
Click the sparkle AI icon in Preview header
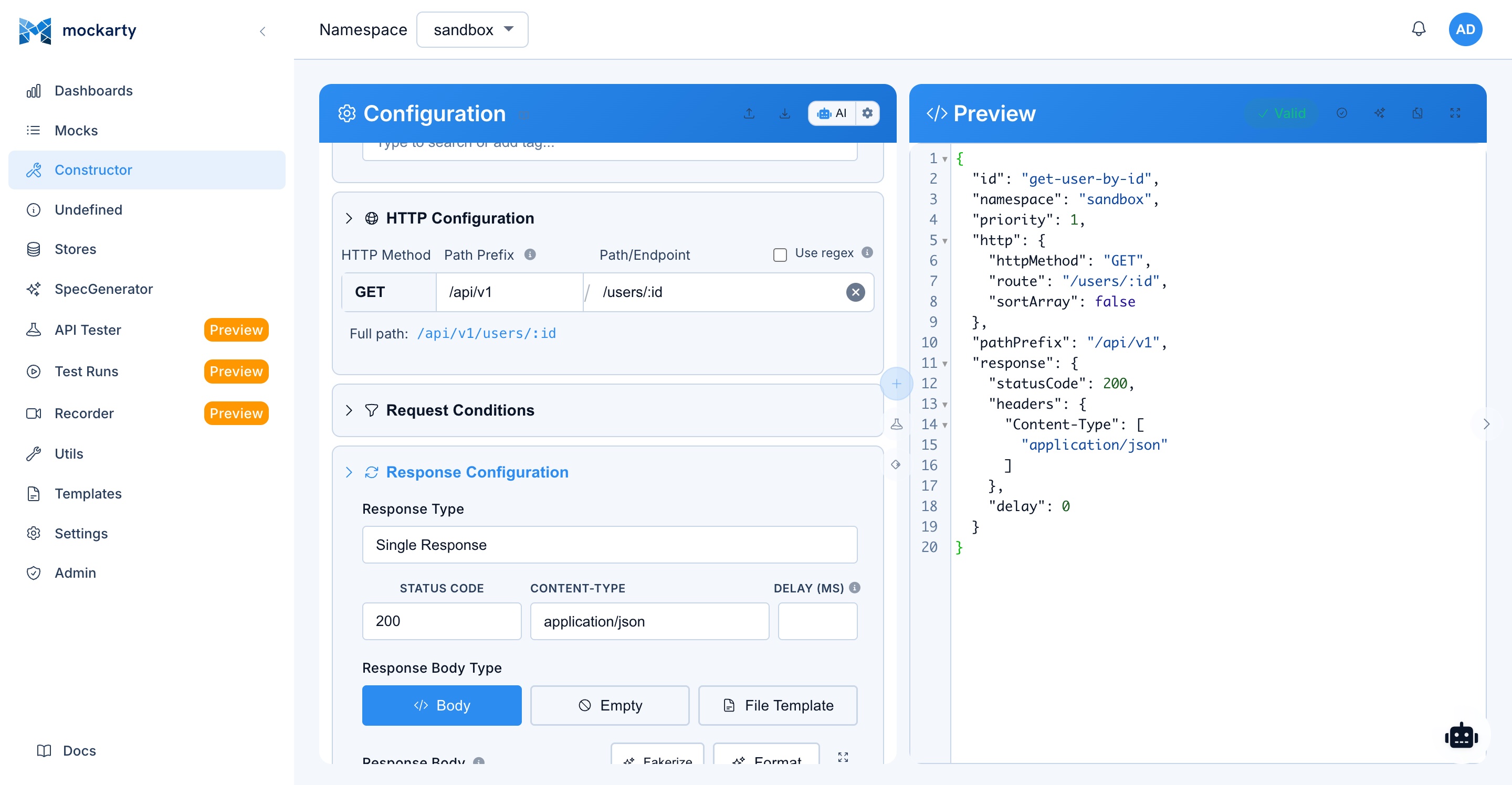point(1379,113)
